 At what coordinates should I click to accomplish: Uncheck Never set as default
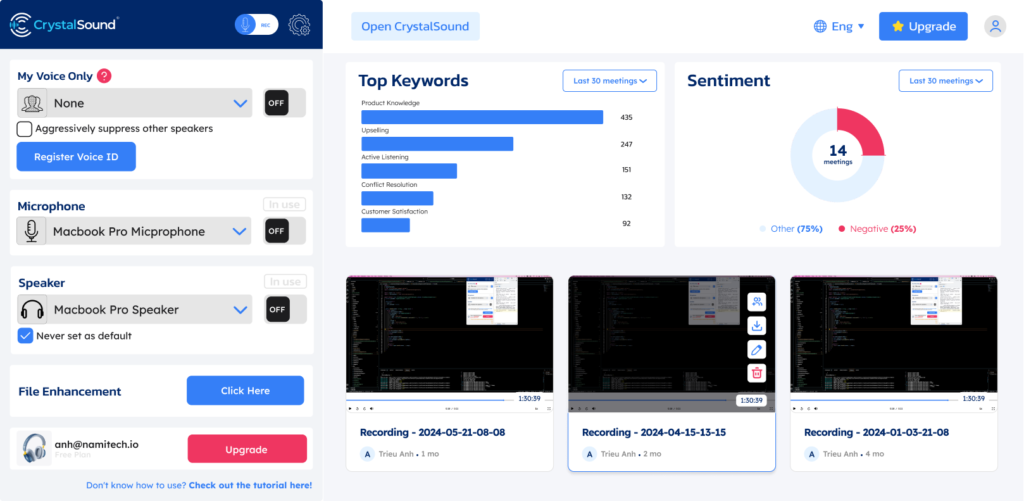click(25, 336)
